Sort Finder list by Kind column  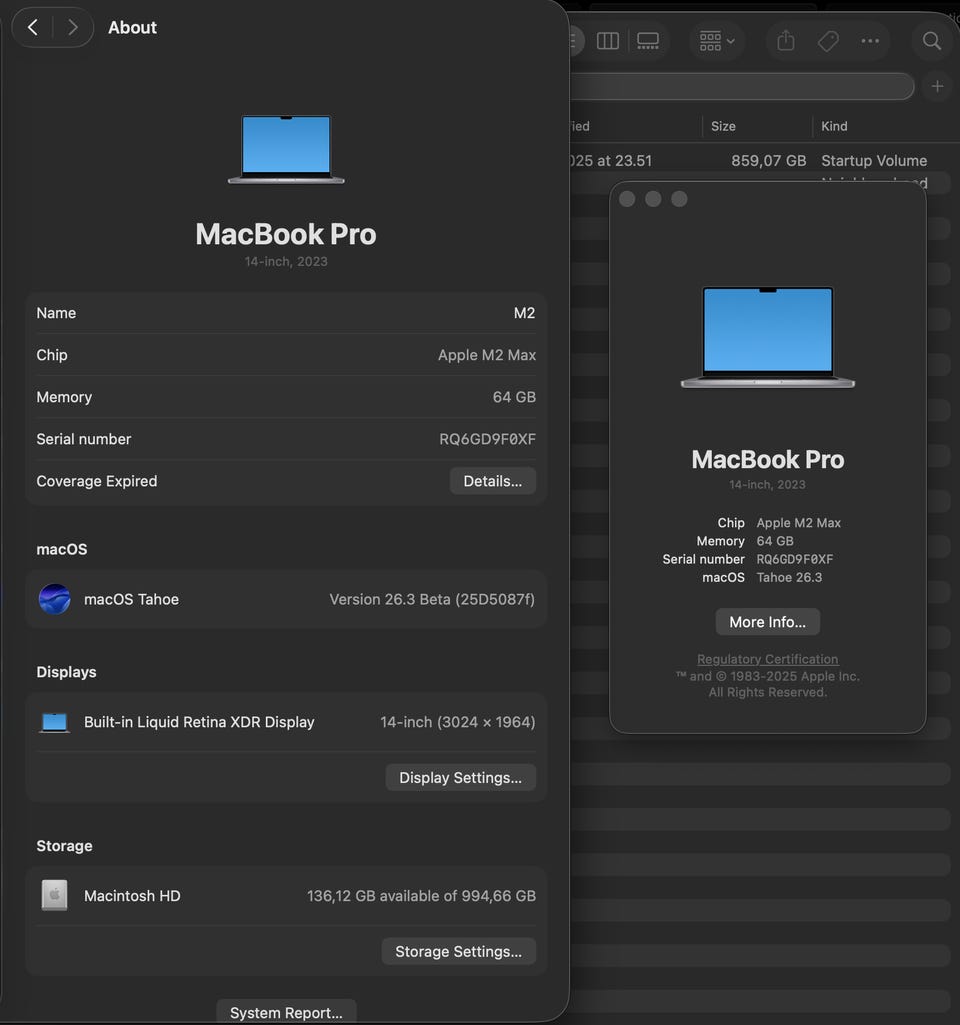834,126
